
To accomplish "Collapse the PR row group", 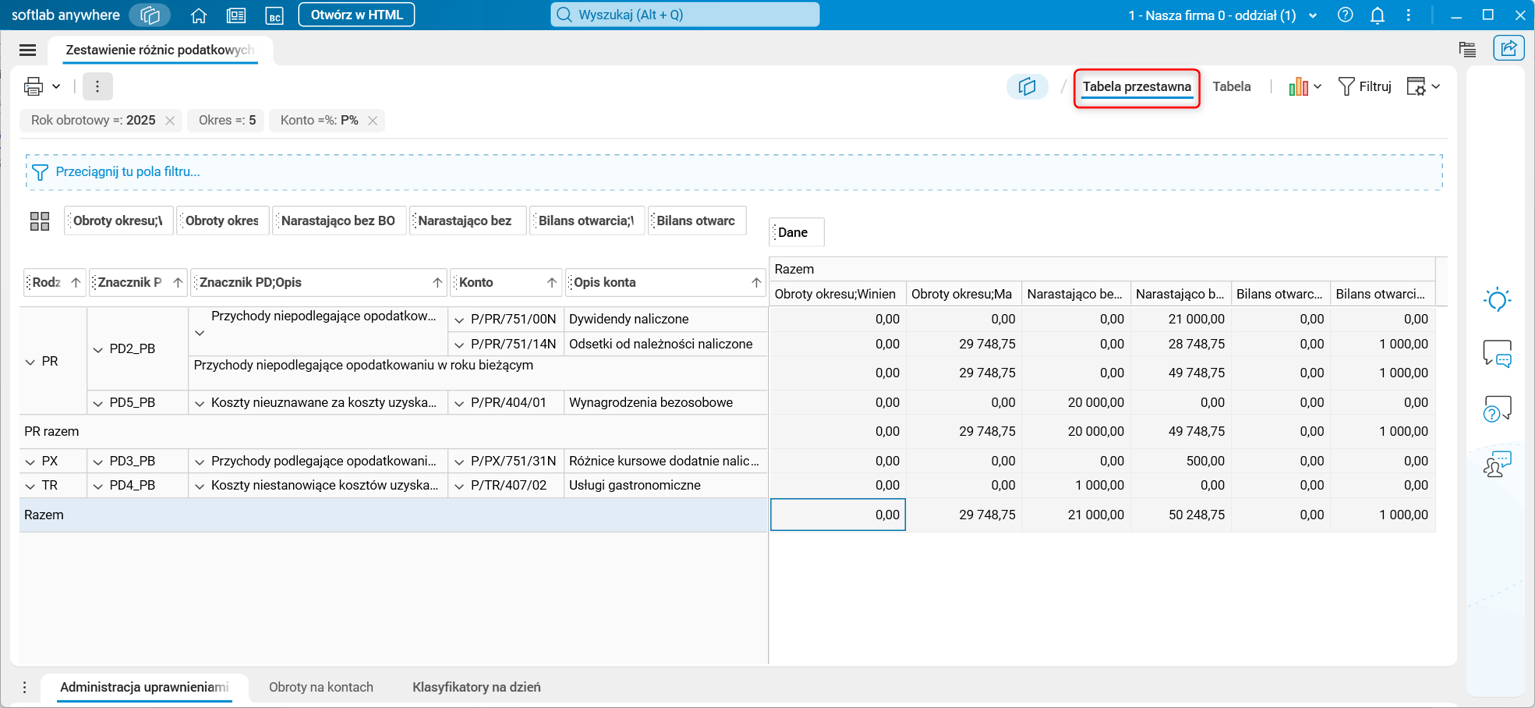I will click(x=30, y=362).
